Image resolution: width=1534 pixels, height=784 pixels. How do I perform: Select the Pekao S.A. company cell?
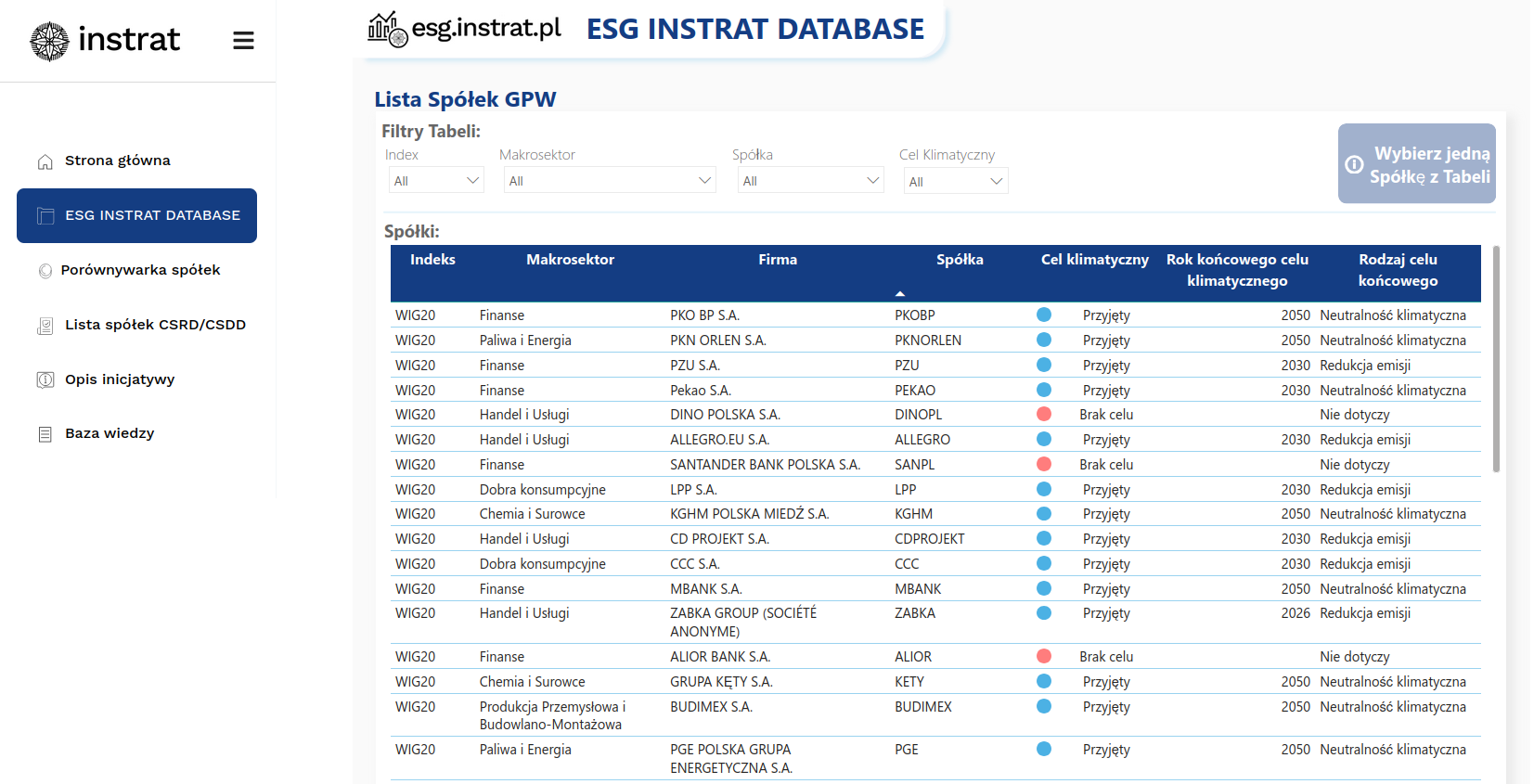[701, 391]
